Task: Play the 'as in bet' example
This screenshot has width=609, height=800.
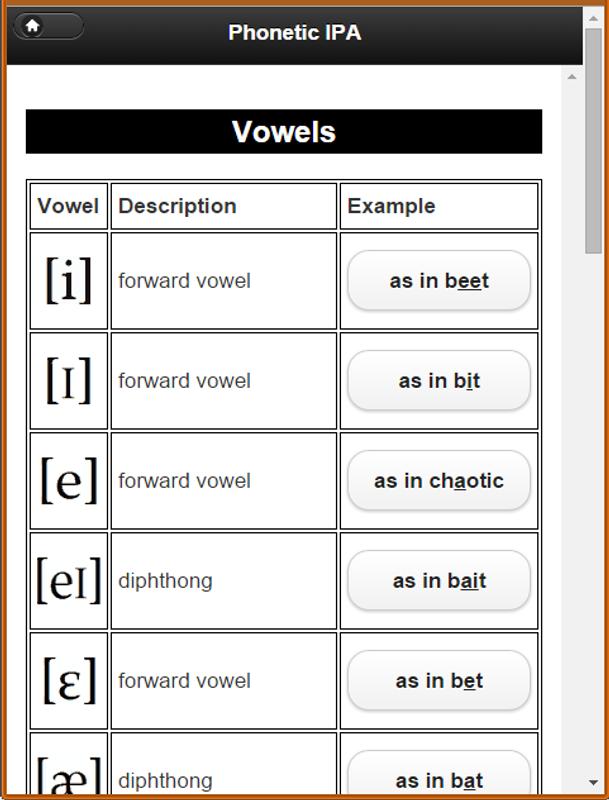Action: (x=439, y=681)
